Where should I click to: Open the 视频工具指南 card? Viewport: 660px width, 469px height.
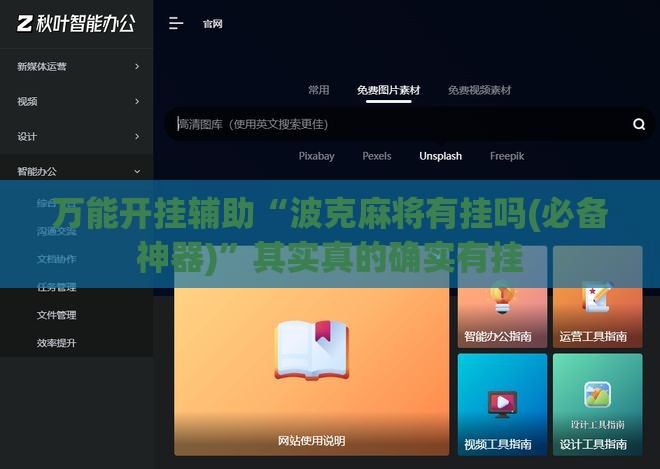[x=502, y=405]
